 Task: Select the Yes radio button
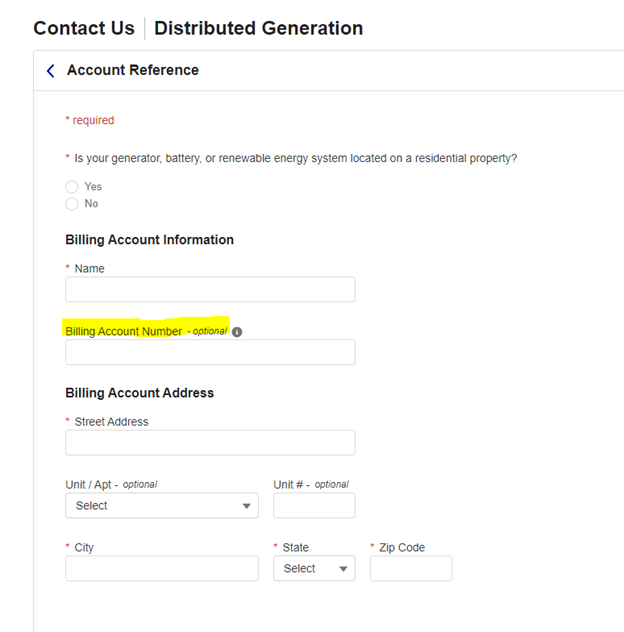tap(72, 187)
